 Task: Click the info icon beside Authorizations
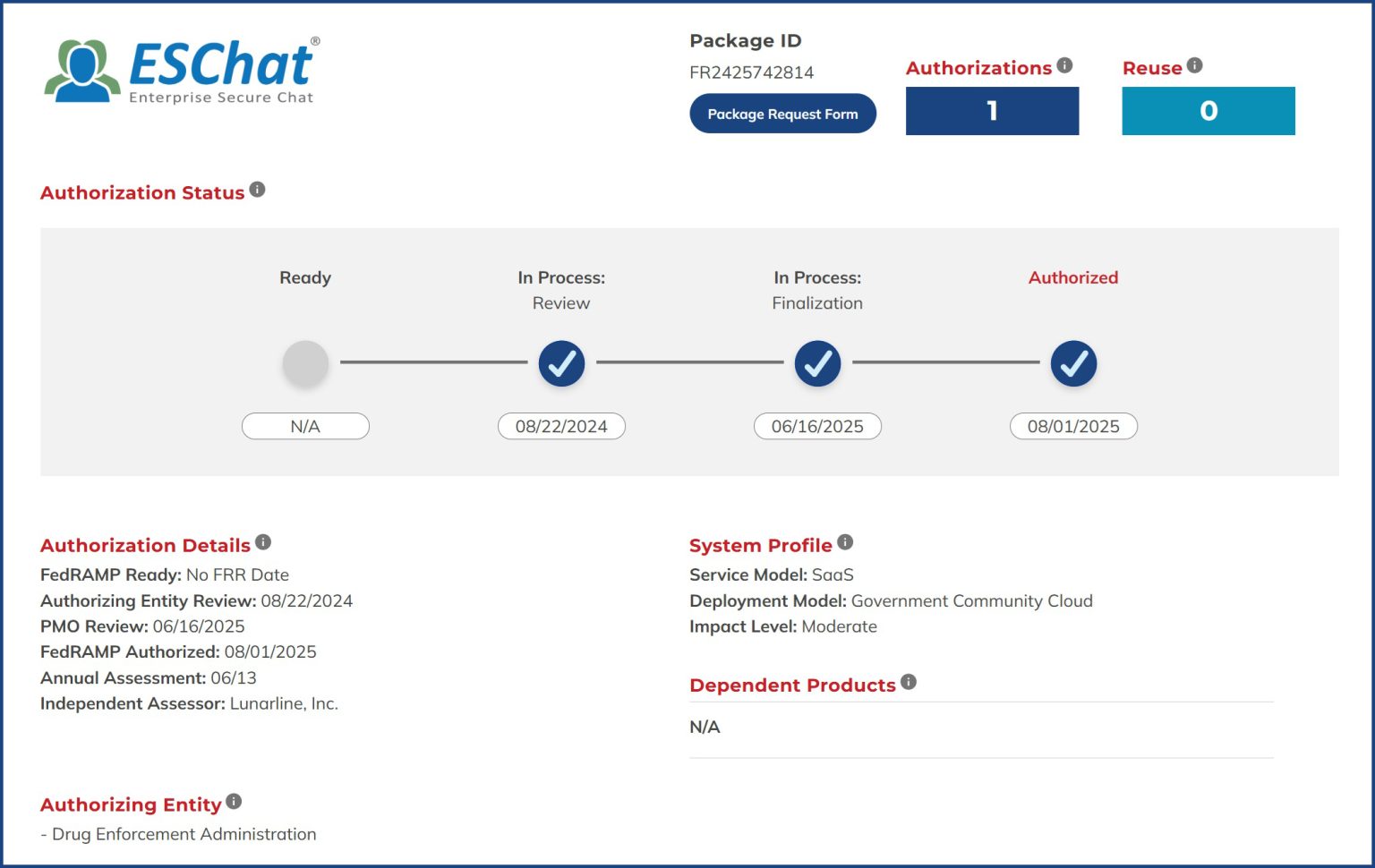1064,65
